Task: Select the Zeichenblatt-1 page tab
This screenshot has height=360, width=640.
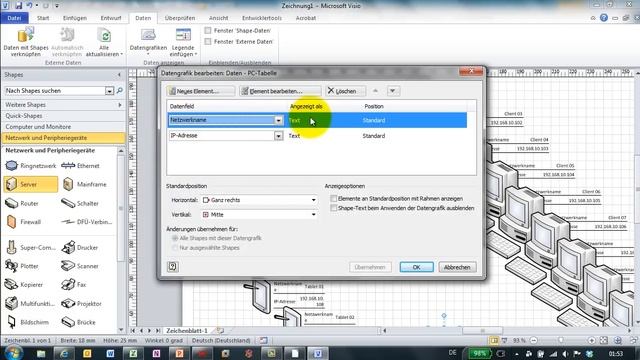Action: click(187, 331)
